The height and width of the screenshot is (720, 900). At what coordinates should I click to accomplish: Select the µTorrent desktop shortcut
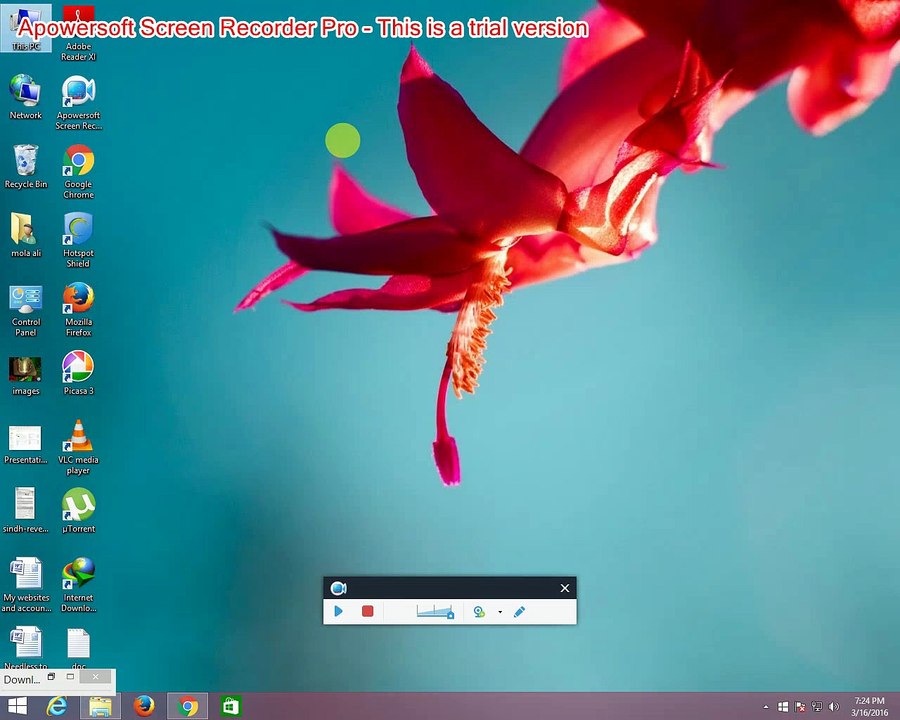[79, 510]
